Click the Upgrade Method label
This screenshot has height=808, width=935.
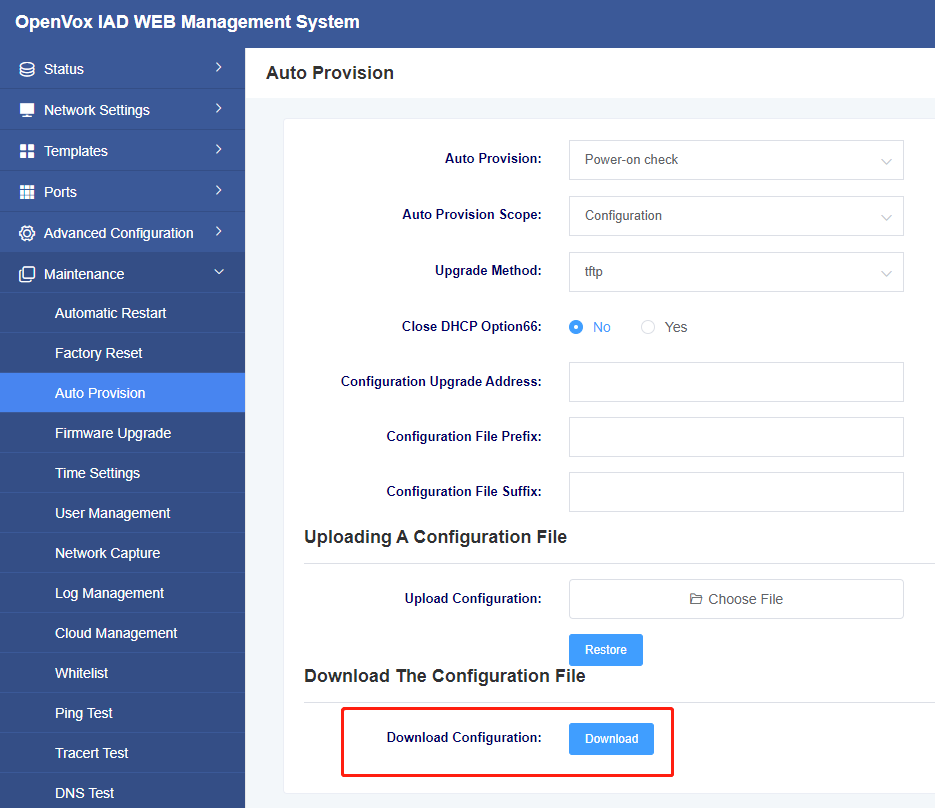click(488, 270)
